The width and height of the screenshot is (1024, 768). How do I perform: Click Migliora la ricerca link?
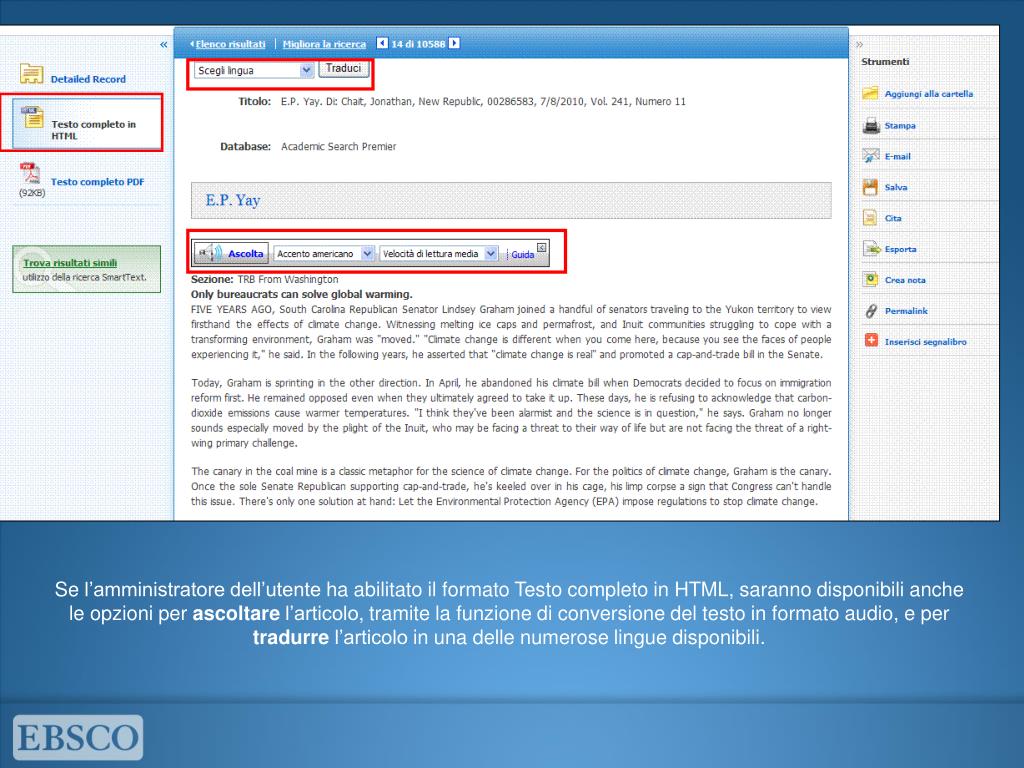click(x=324, y=44)
